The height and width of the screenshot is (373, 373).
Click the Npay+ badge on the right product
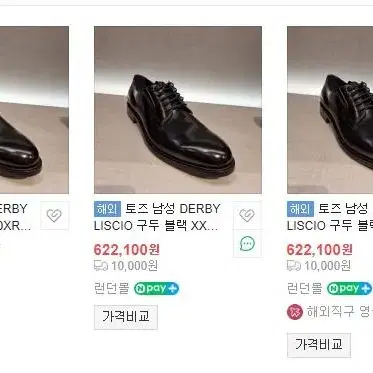click(x=349, y=289)
